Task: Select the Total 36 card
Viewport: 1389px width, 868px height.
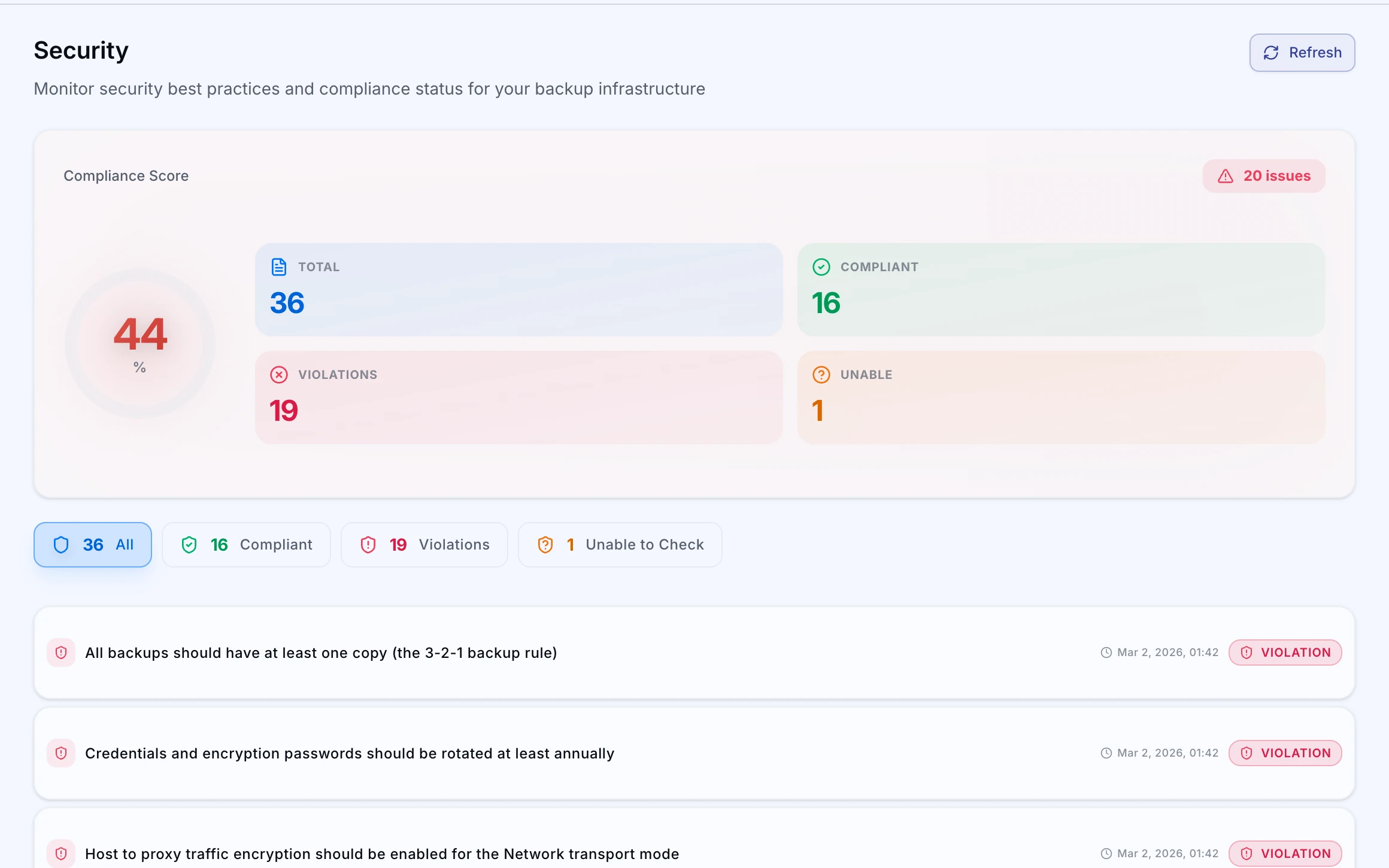Action: tap(518, 290)
